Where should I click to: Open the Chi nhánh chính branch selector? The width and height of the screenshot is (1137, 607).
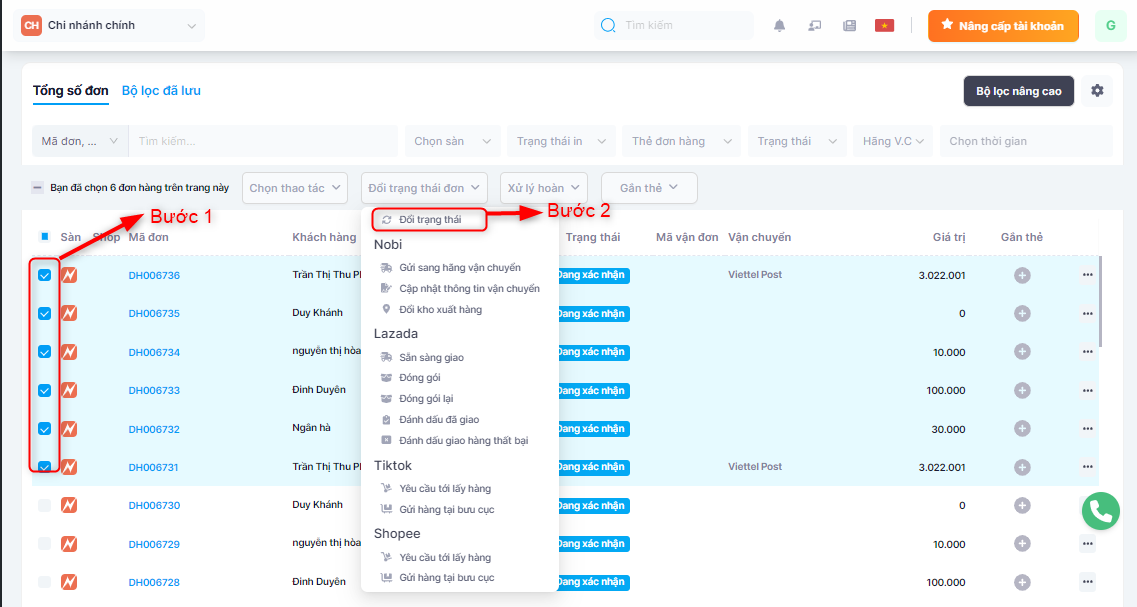coord(111,25)
